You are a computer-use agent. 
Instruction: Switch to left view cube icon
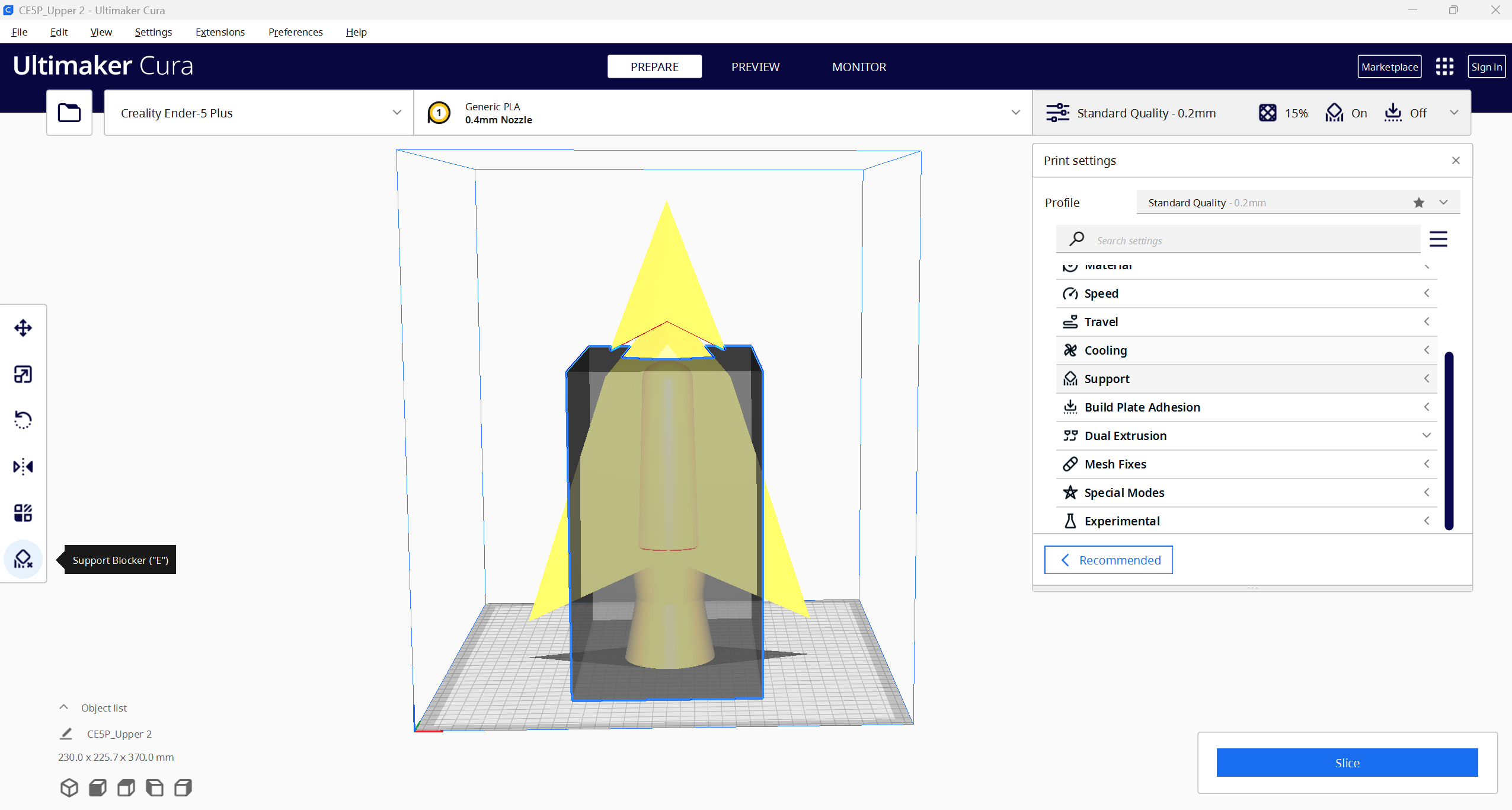pyautogui.click(x=155, y=787)
